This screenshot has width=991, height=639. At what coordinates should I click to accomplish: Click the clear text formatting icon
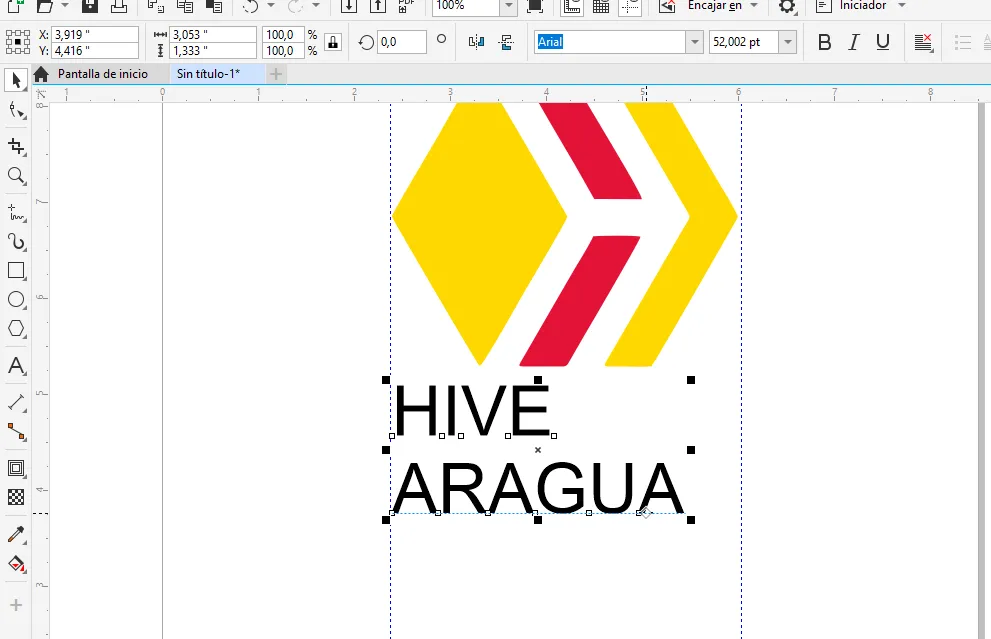pos(924,42)
